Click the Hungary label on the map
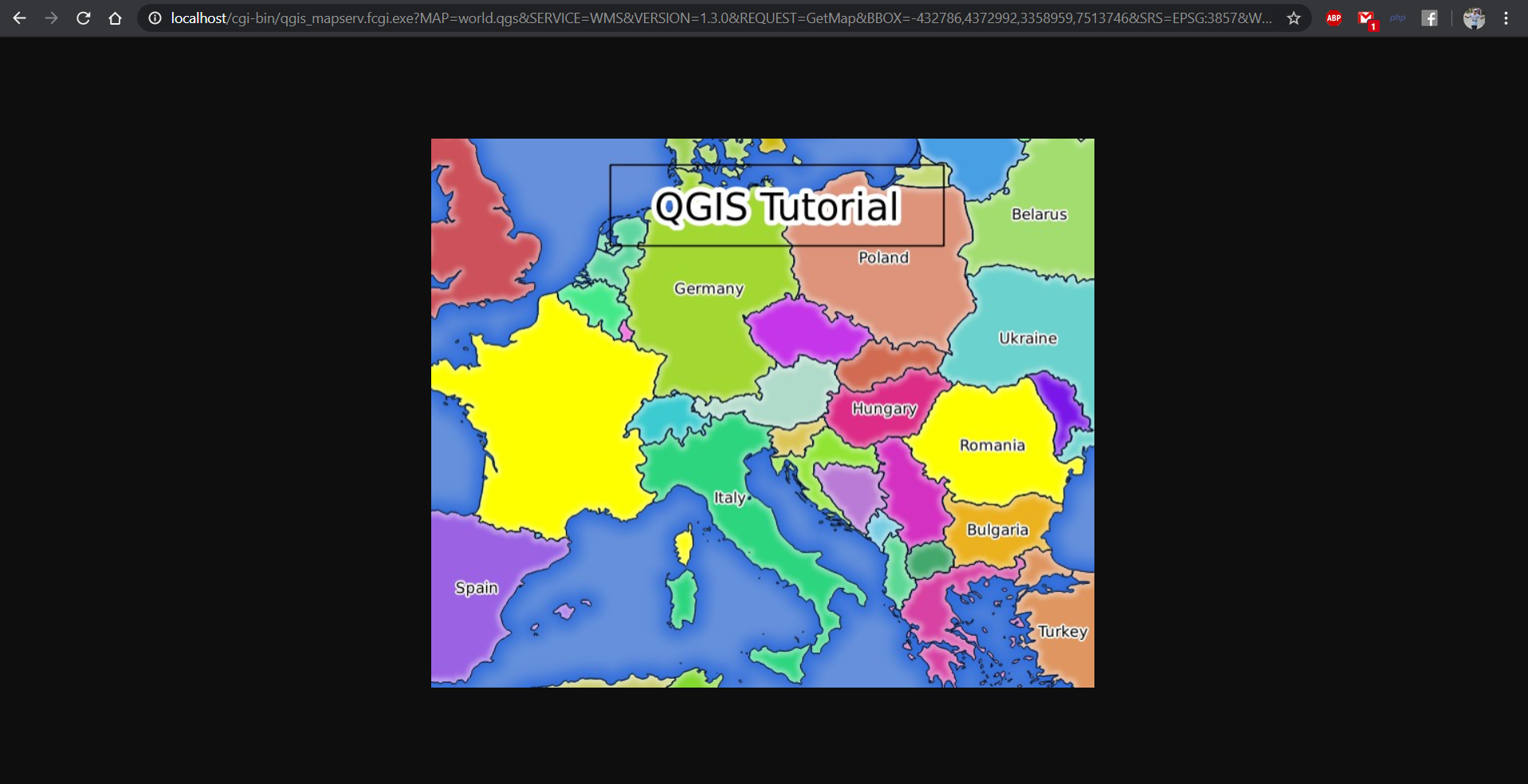 pos(884,409)
